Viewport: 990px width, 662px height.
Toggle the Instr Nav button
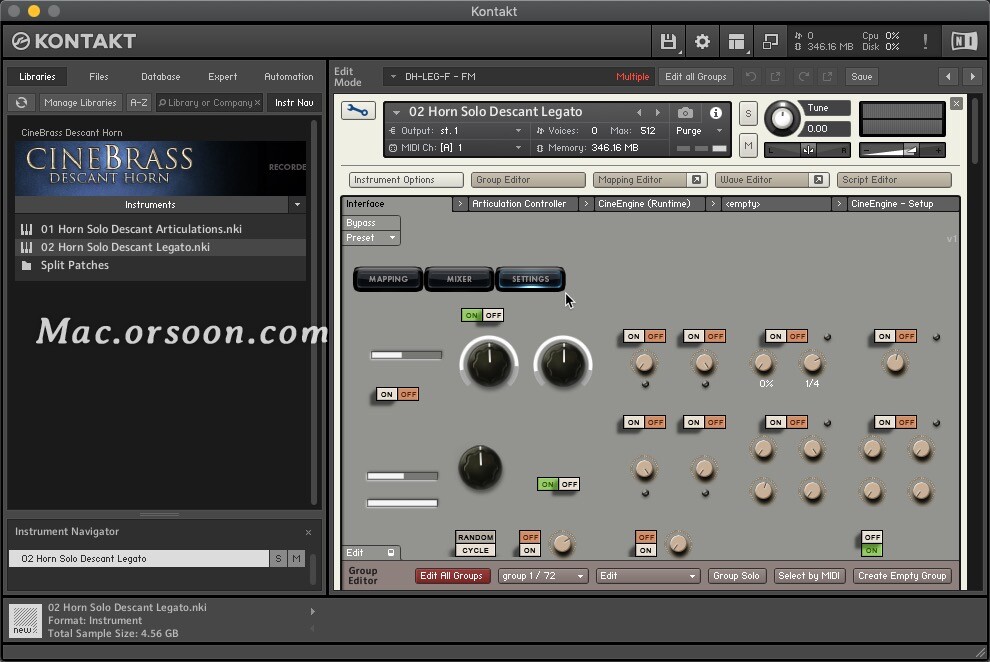click(x=294, y=102)
